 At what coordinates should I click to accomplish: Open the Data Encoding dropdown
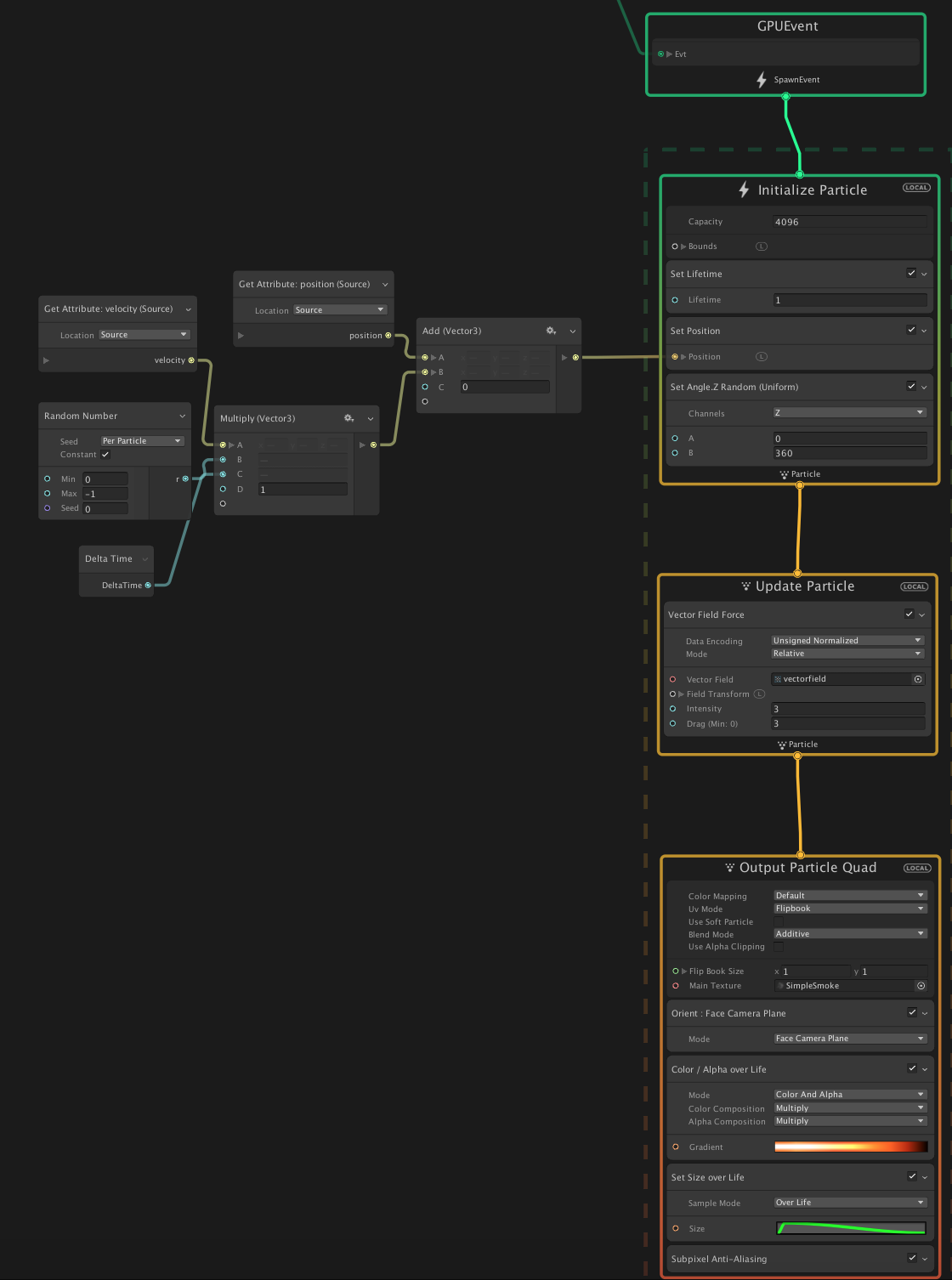tap(847, 641)
